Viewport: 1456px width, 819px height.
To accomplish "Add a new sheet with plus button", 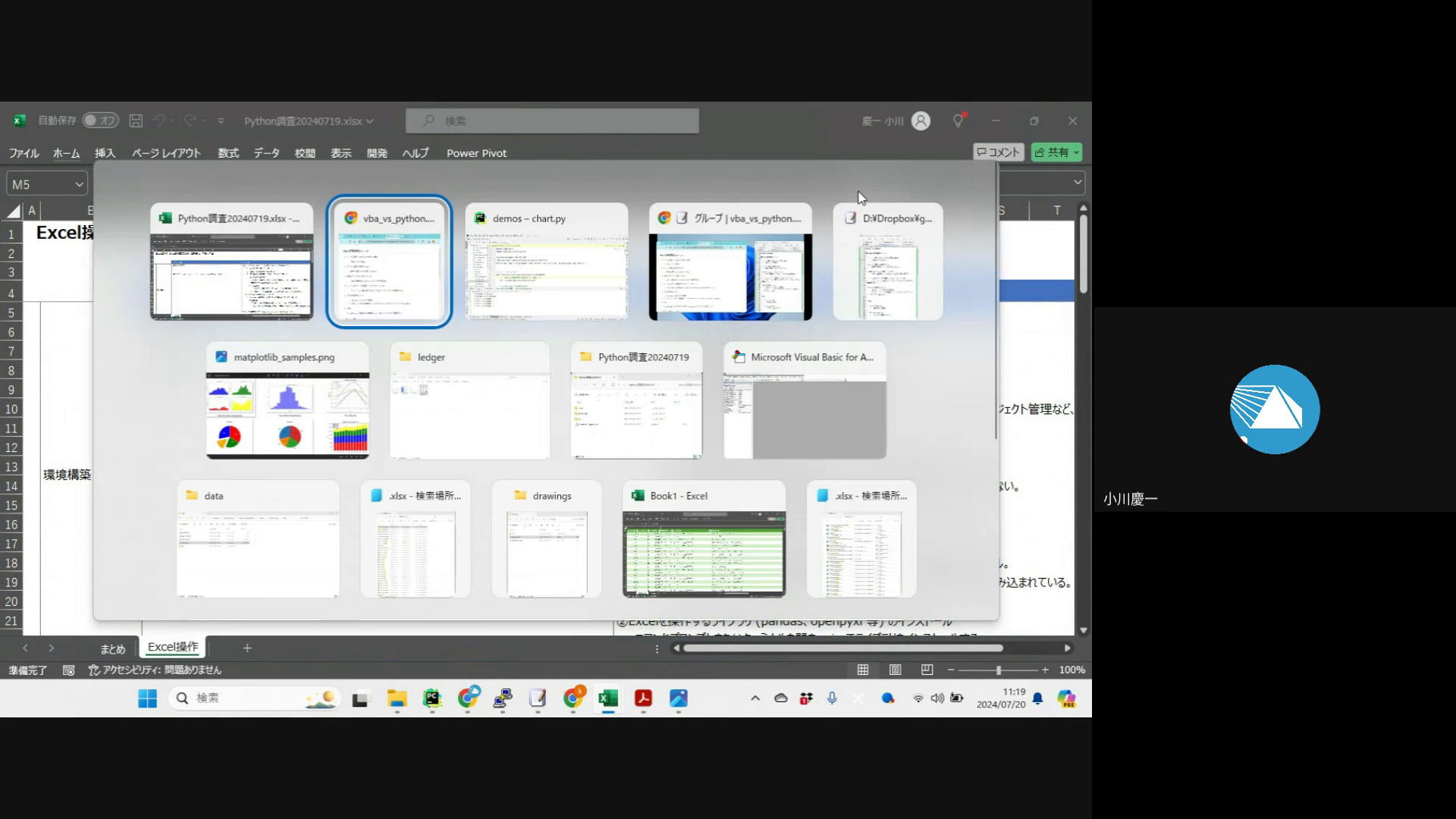I will (246, 648).
